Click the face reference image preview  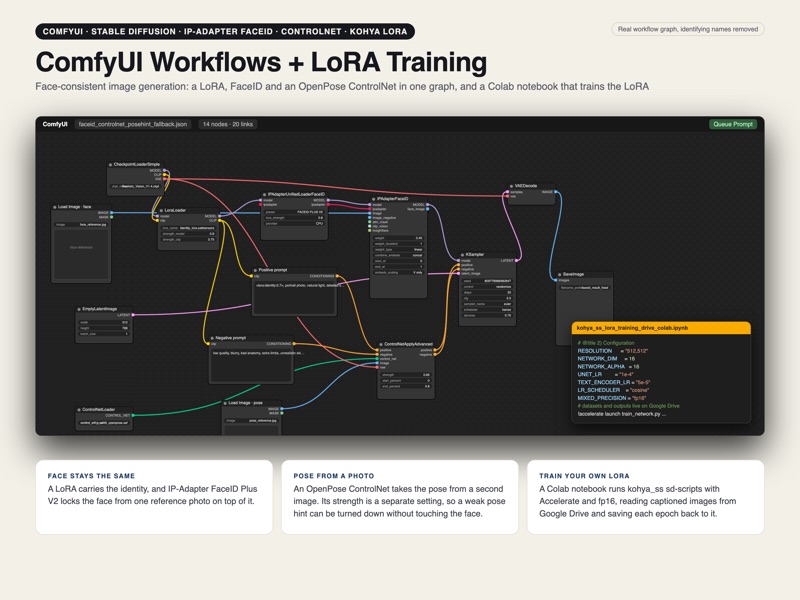click(x=81, y=254)
